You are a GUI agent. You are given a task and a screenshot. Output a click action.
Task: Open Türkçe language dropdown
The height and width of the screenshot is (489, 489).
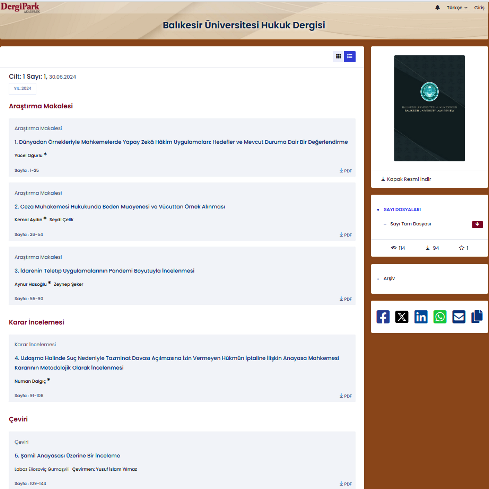(457, 7)
